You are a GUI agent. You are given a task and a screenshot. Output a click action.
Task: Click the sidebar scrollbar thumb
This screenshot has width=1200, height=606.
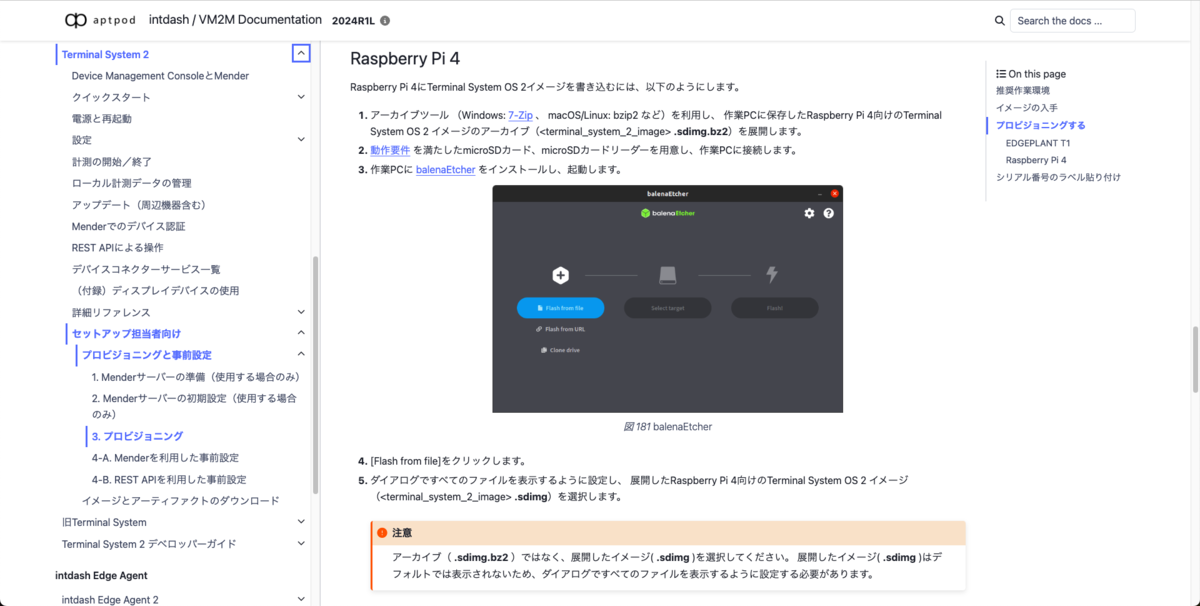click(x=316, y=376)
